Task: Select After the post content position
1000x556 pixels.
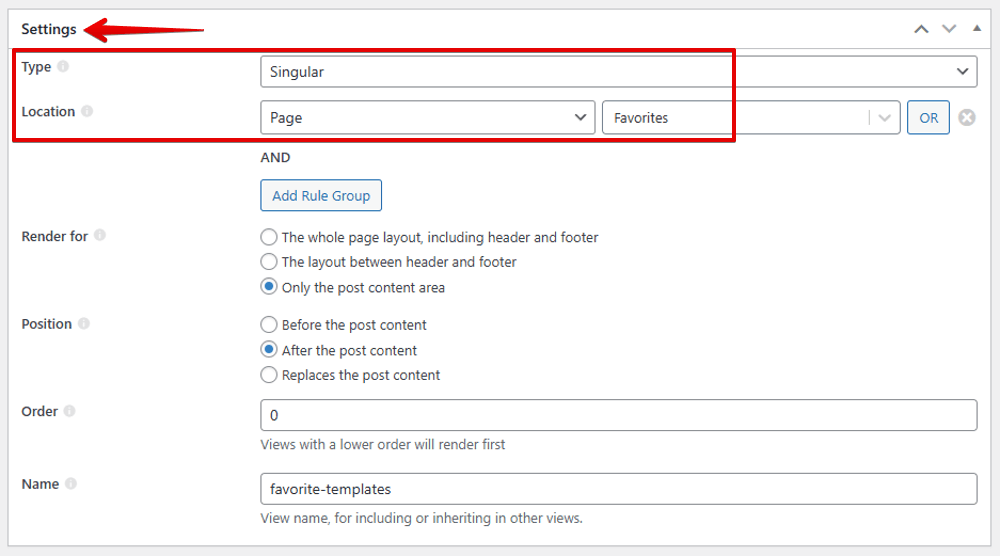Action: click(268, 350)
